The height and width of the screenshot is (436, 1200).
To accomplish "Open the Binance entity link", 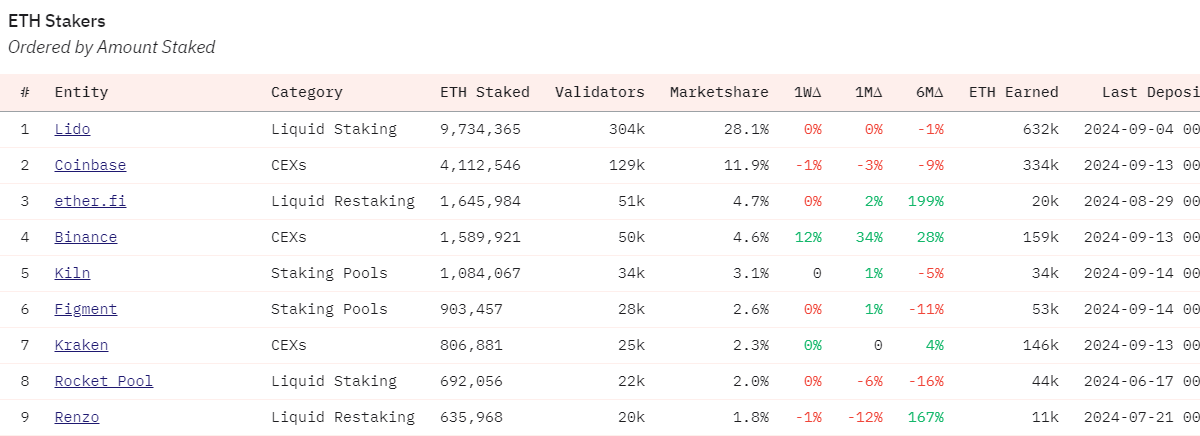I will tap(86, 237).
